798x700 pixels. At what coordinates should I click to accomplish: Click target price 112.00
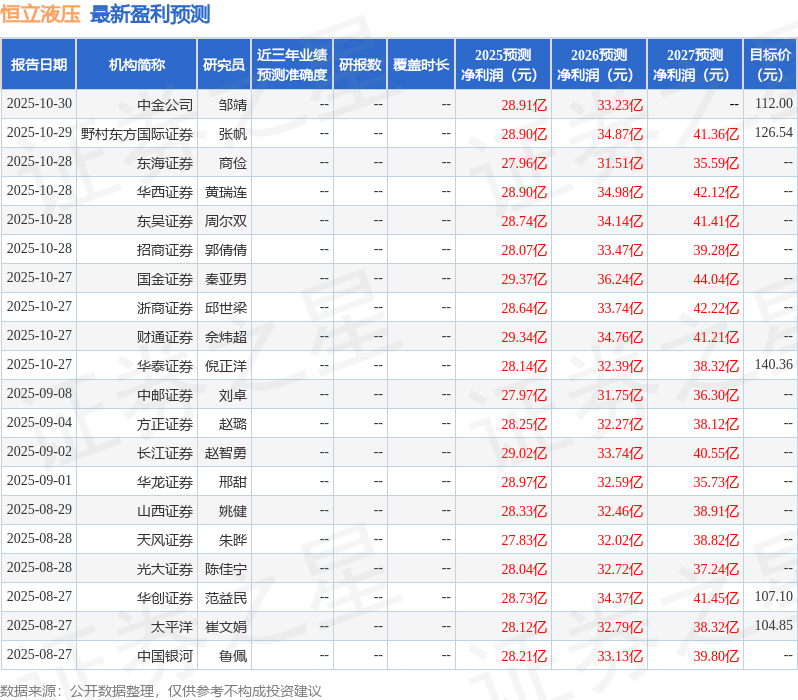(774, 104)
